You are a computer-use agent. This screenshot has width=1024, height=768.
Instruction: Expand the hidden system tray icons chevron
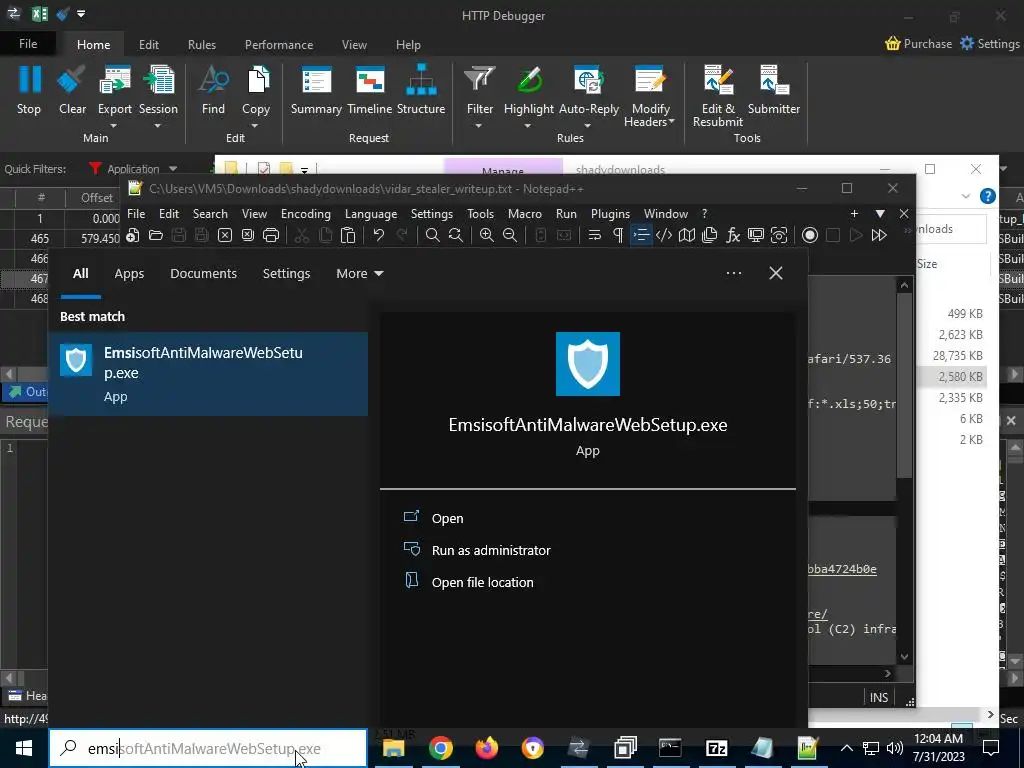pyautogui.click(x=846, y=748)
